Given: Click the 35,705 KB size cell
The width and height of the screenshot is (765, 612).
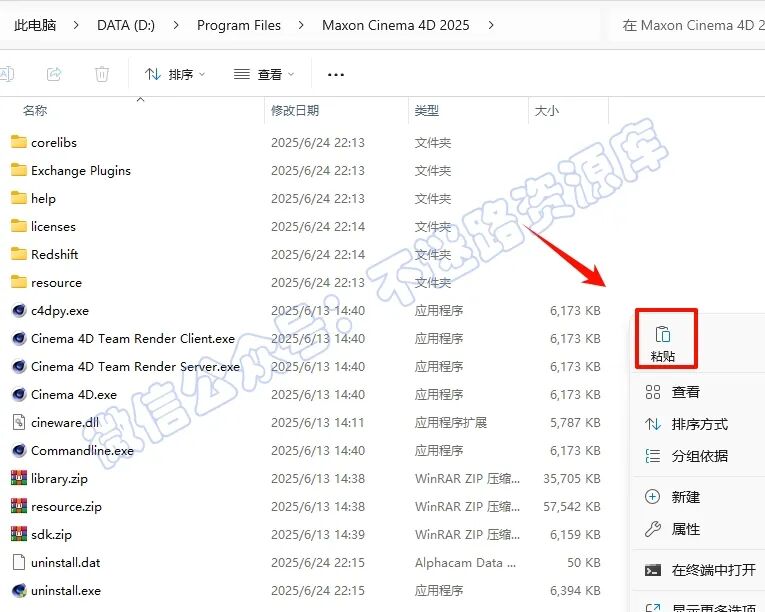Looking at the screenshot, I should tap(572, 479).
